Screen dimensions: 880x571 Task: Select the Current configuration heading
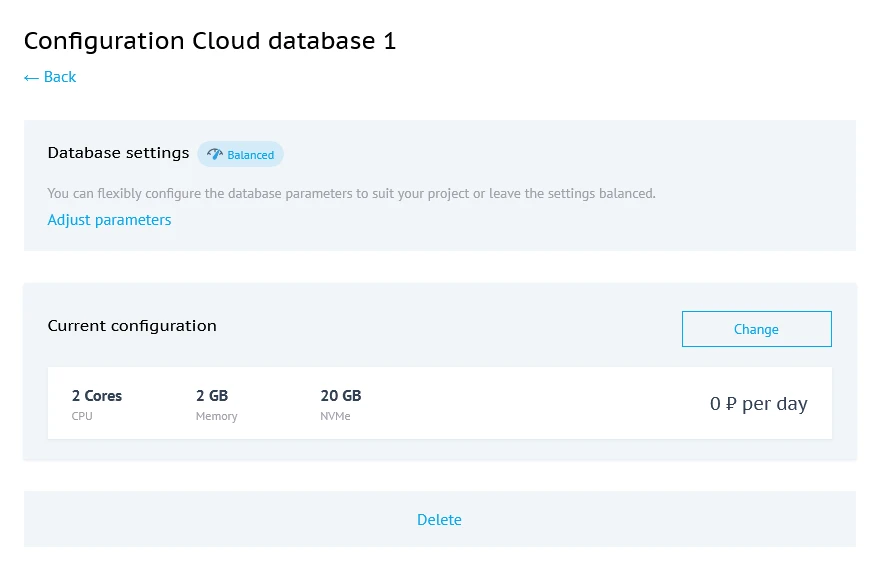pyautogui.click(x=132, y=326)
